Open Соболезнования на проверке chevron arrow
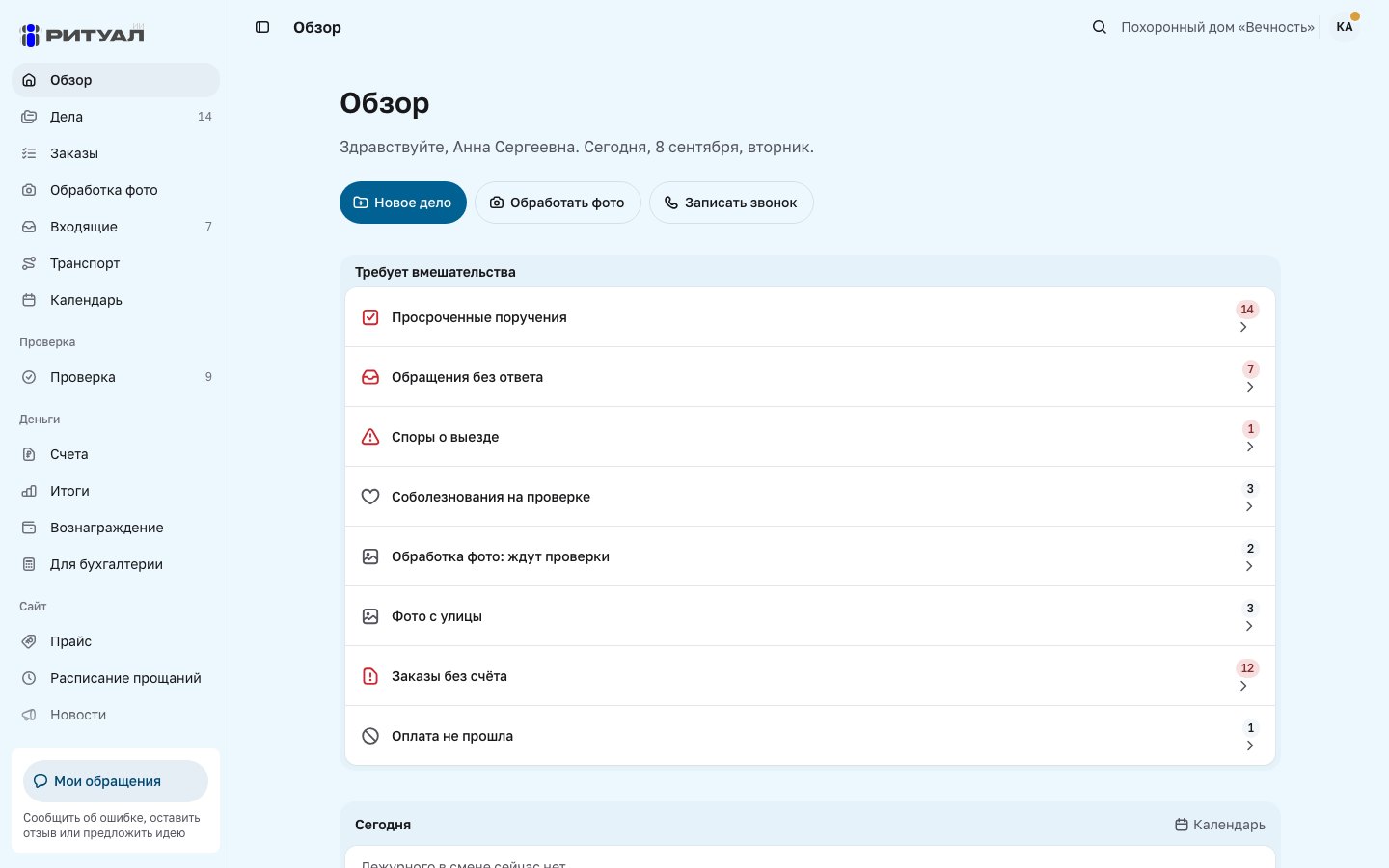This screenshot has width=1389, height=868. 1249,506
